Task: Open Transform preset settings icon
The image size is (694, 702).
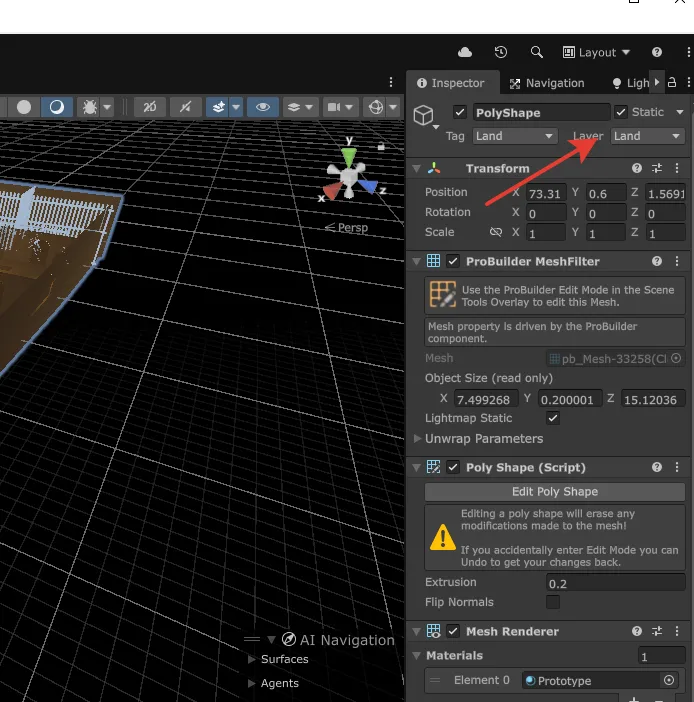Action: tap(657, 169)
